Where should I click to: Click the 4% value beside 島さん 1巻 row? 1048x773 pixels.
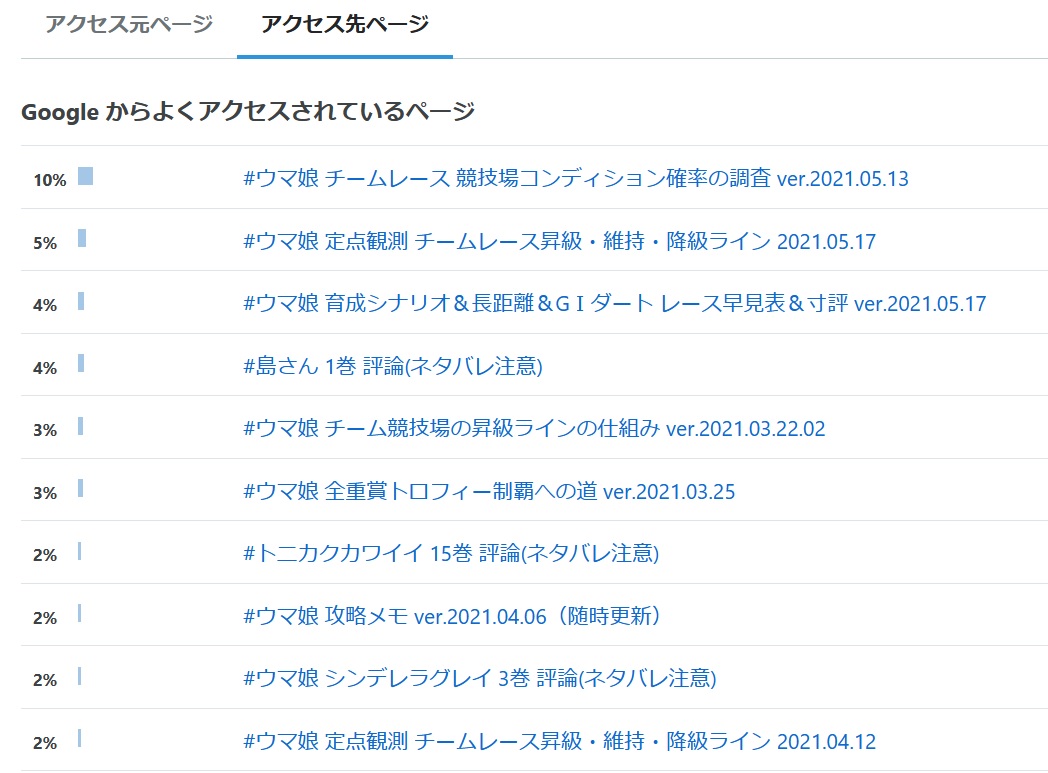point(45,368)
